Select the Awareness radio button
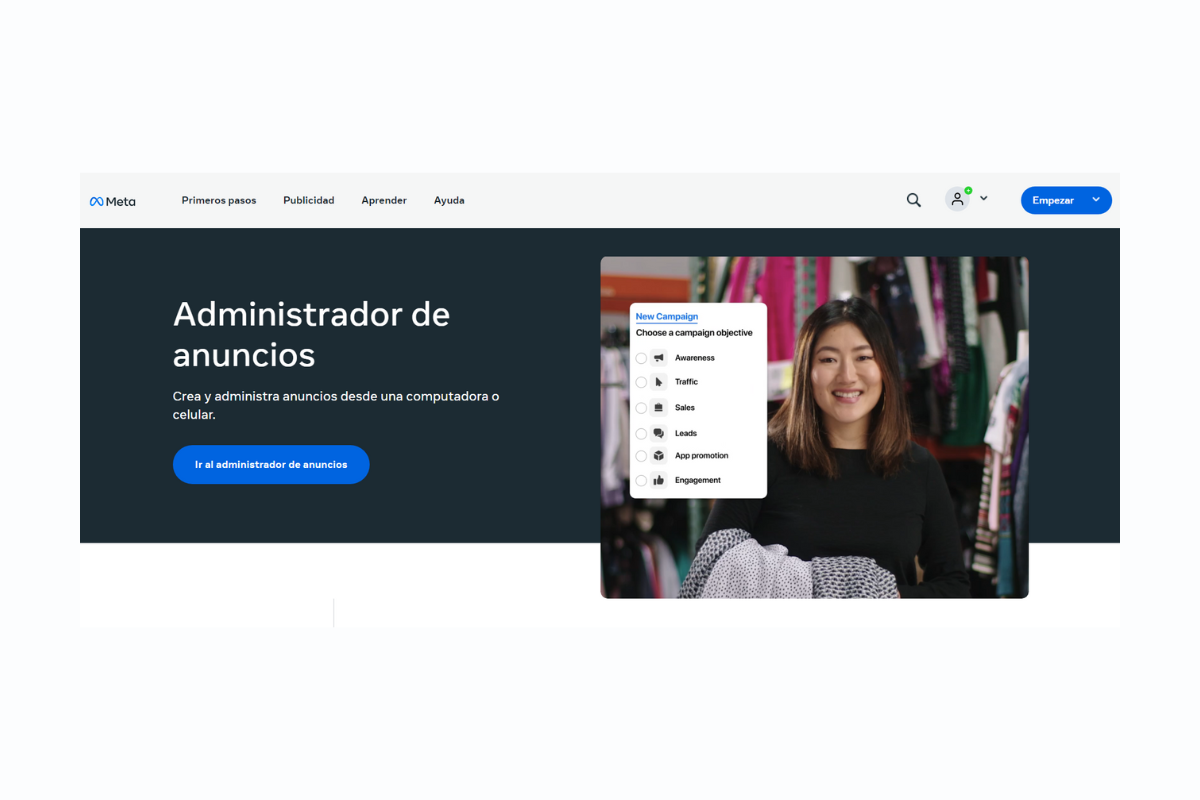Image resolution: width=1200 pixels, height=800 pixels. (x=641, y=358)
